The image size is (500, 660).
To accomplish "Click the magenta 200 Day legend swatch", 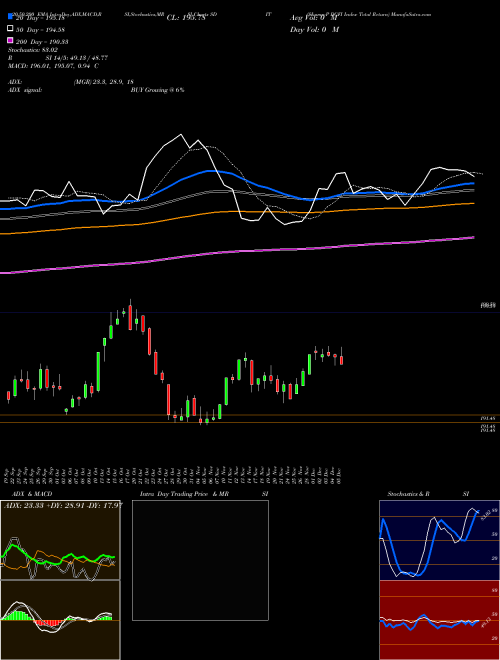I will pos(10,41).
